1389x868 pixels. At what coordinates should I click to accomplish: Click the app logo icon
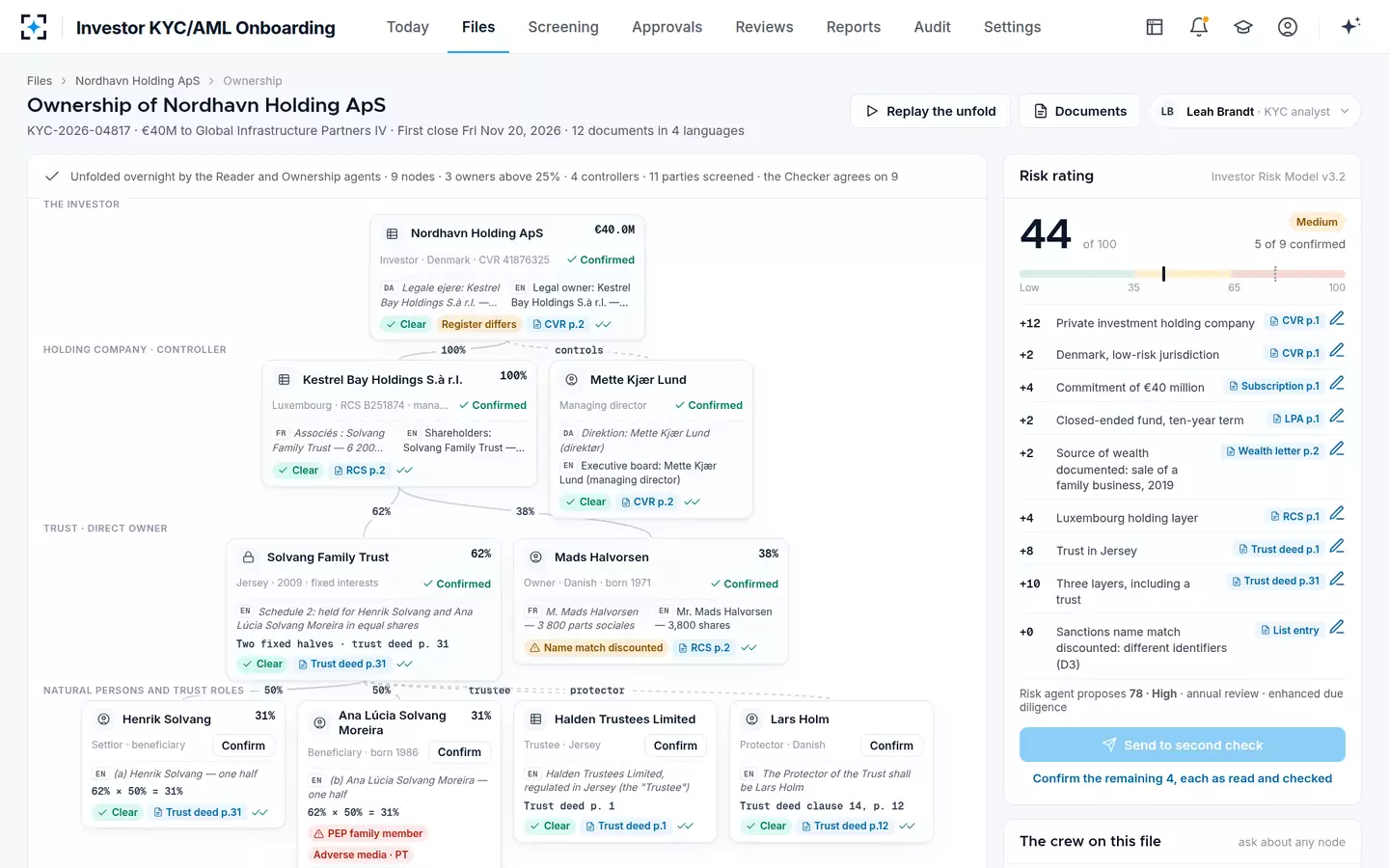[34, 27]
